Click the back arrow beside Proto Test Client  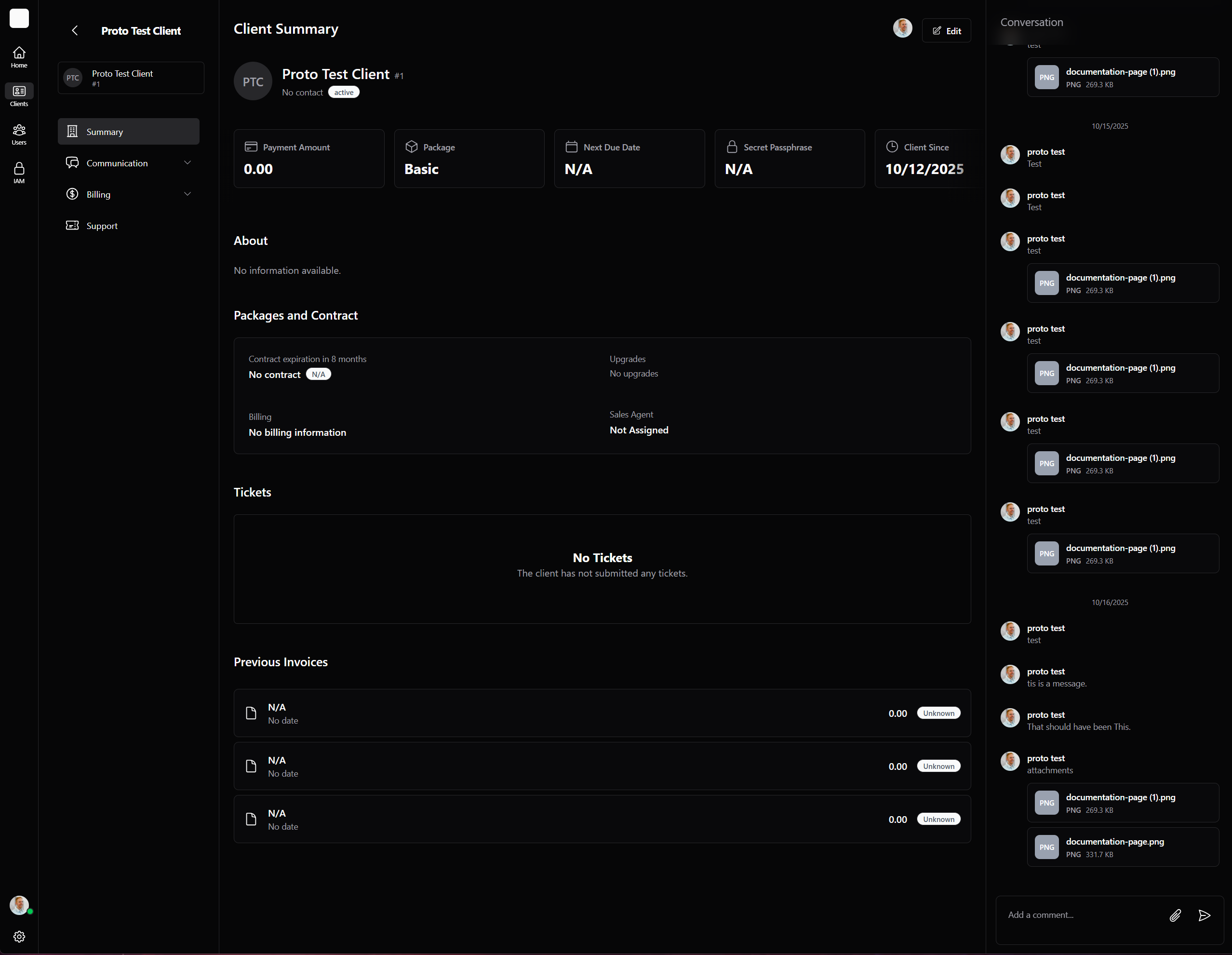[74, 30]
